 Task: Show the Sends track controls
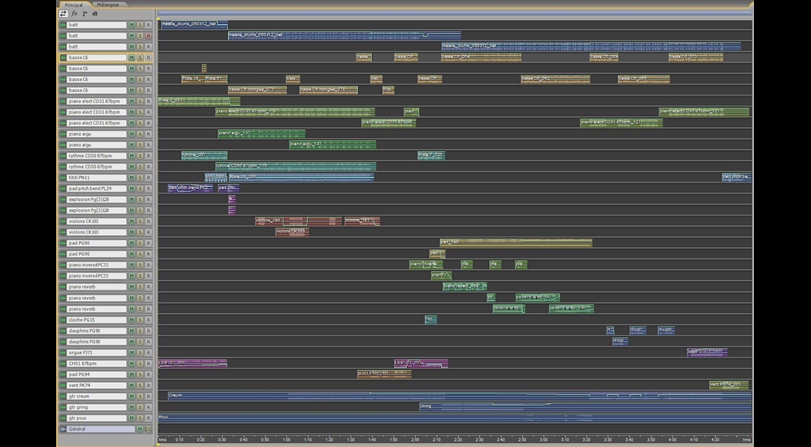tap(84, 14)
